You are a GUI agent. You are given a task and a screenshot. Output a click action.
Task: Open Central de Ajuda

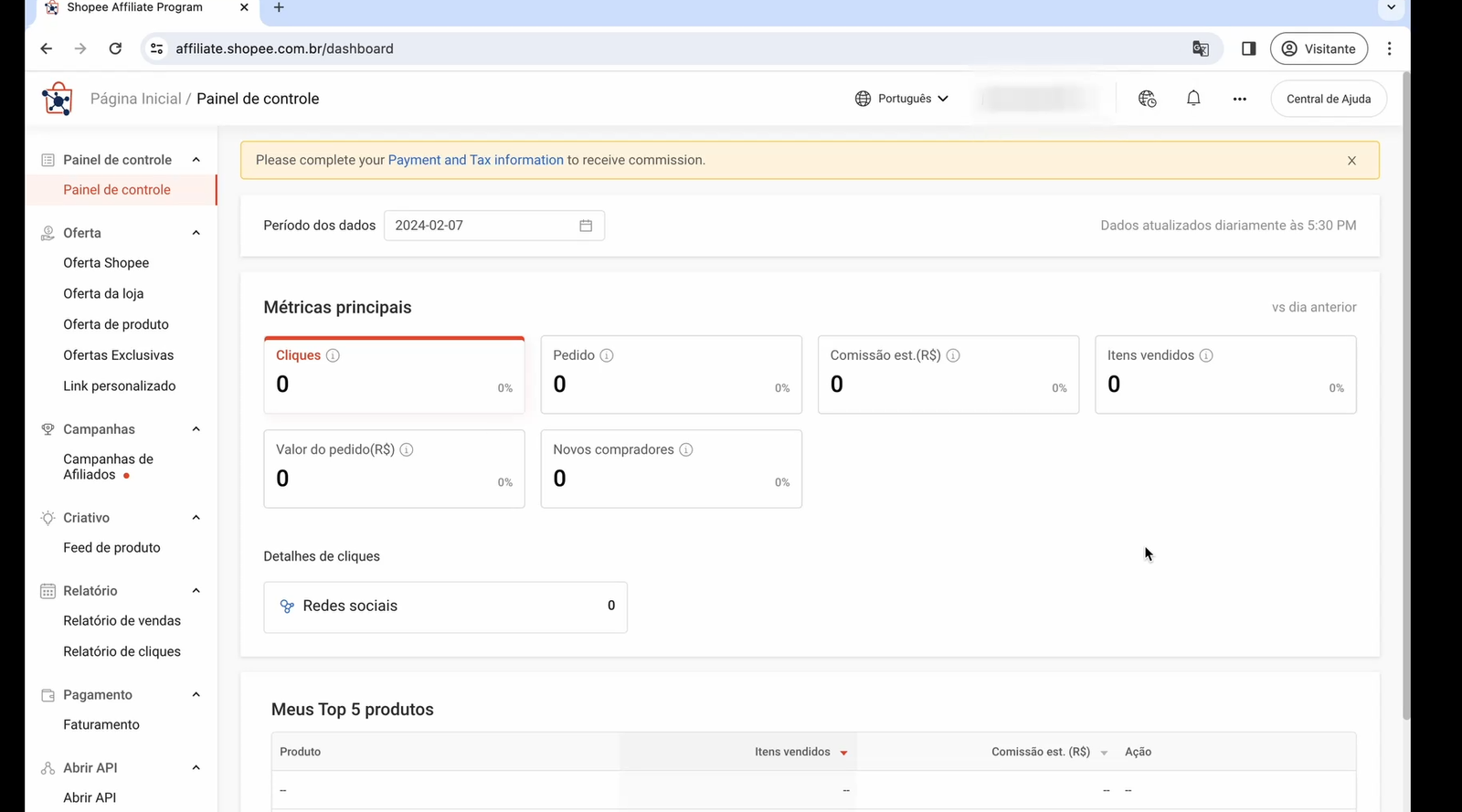pos(1329,99)
